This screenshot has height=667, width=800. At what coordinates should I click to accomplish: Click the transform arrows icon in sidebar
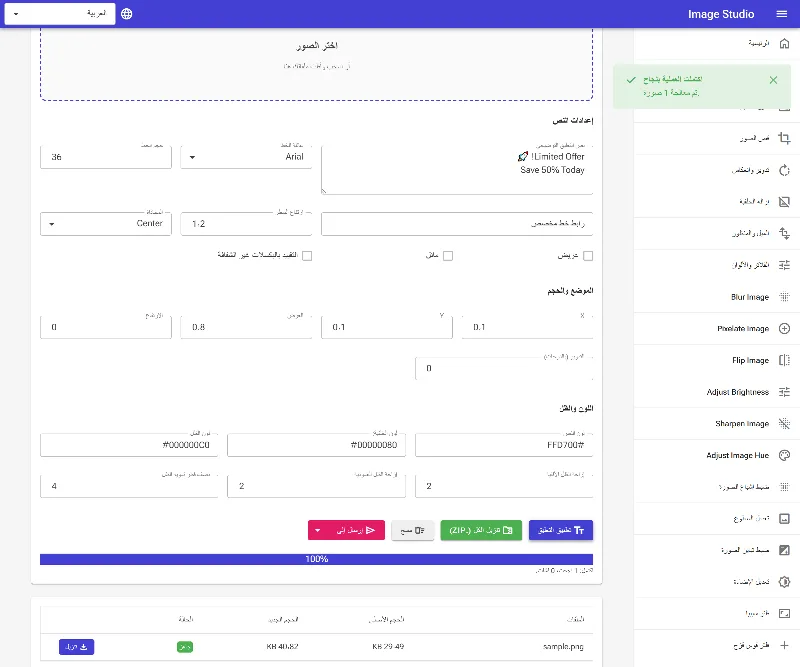784,233
